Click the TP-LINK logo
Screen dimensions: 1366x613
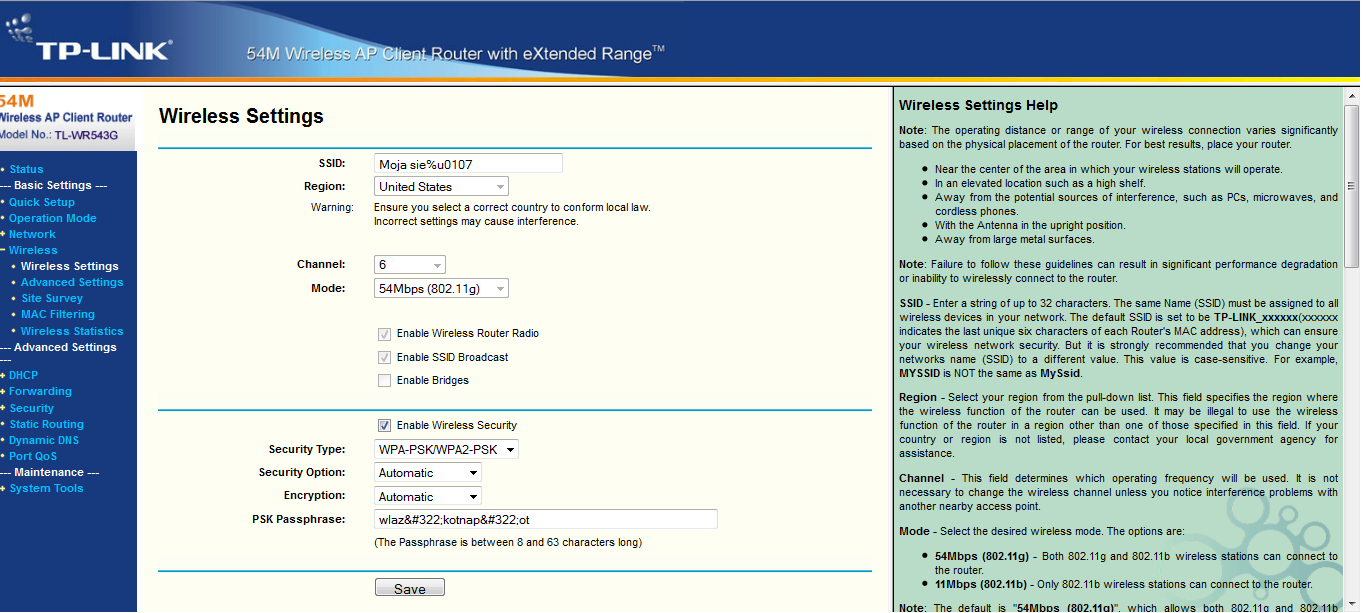pos(89,43)
